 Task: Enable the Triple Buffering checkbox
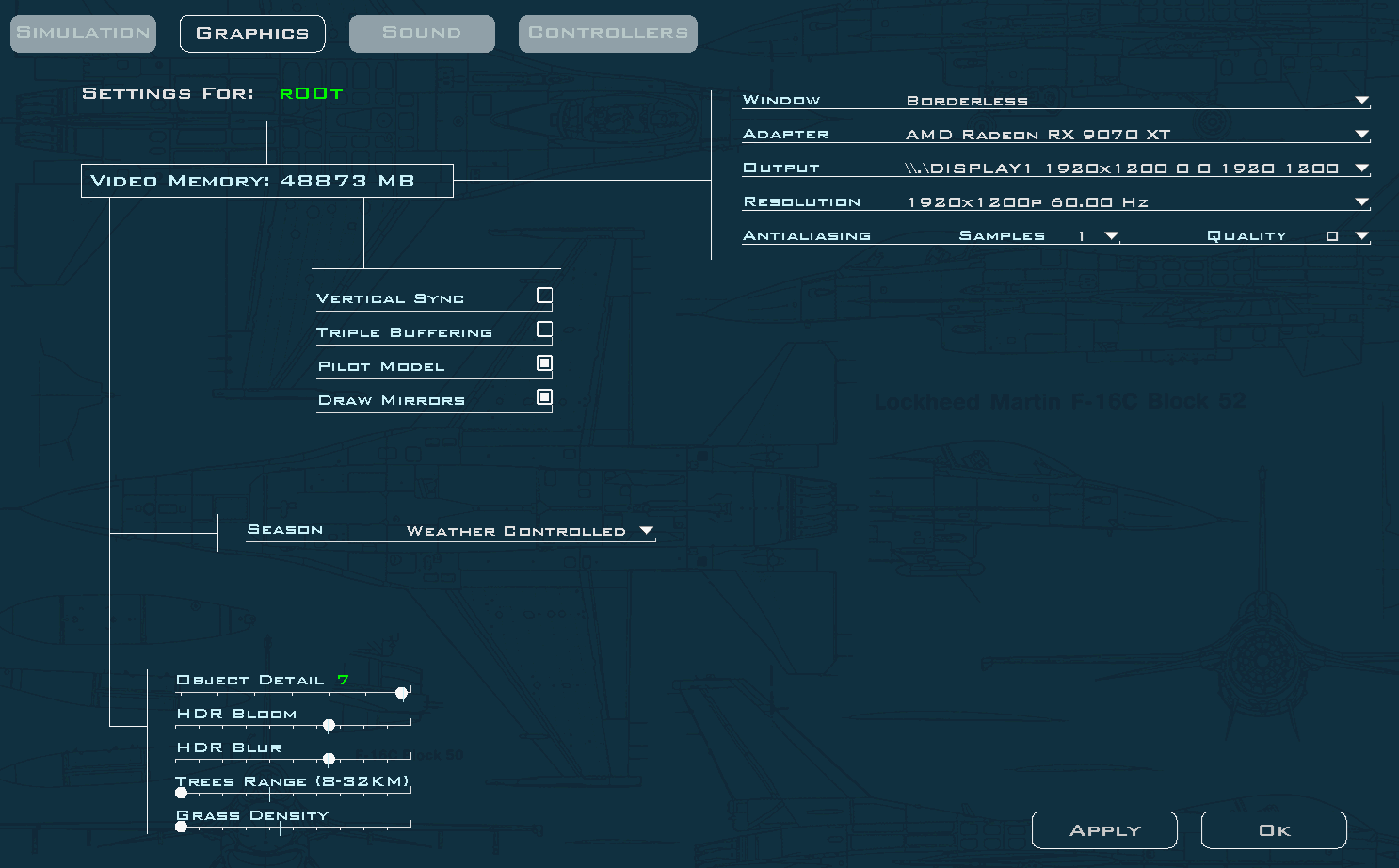[544, 330]
